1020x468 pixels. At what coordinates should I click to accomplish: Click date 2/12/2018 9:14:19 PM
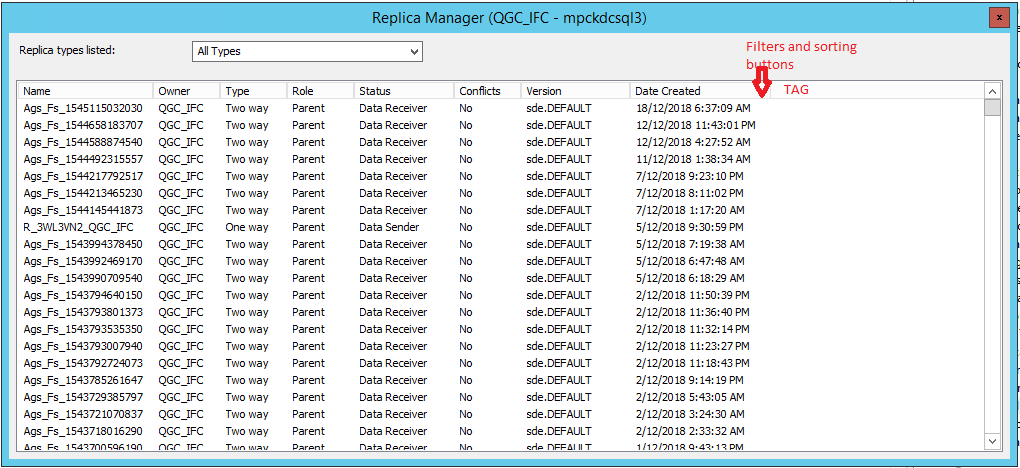pos(690,380)
